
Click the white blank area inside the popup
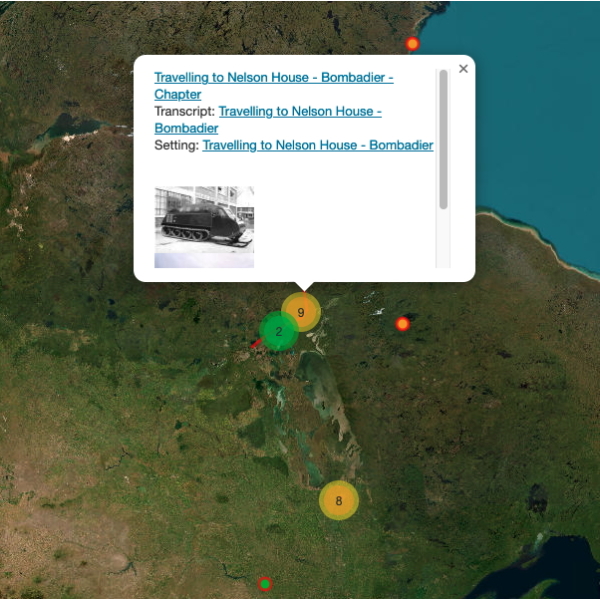tap(350, 220)
